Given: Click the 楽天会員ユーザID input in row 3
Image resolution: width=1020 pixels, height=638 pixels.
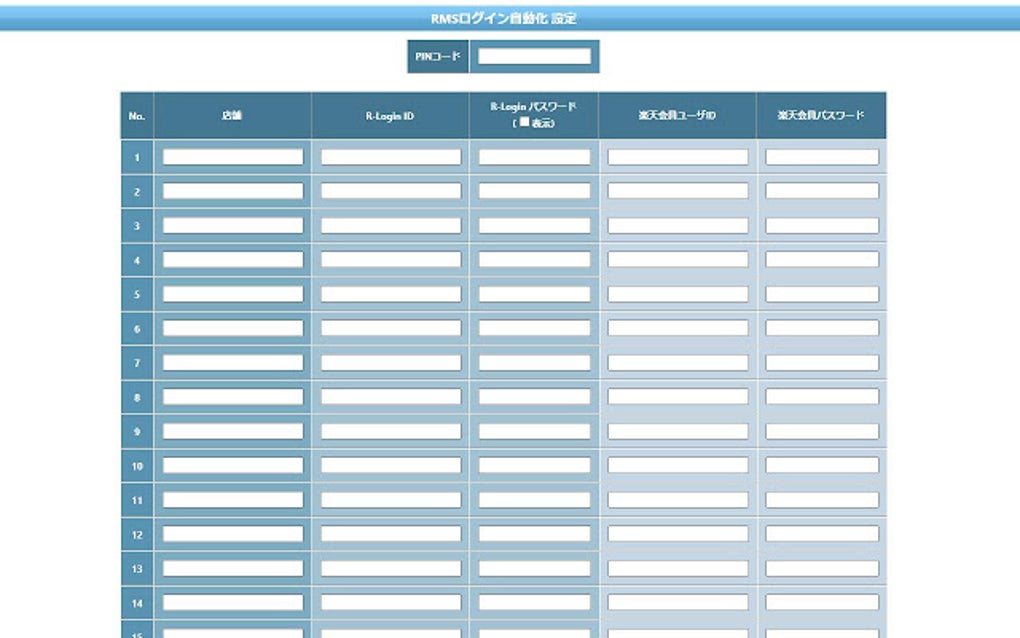Looking at the screenshot, I should pyautogui.click(x=678, y=226).
